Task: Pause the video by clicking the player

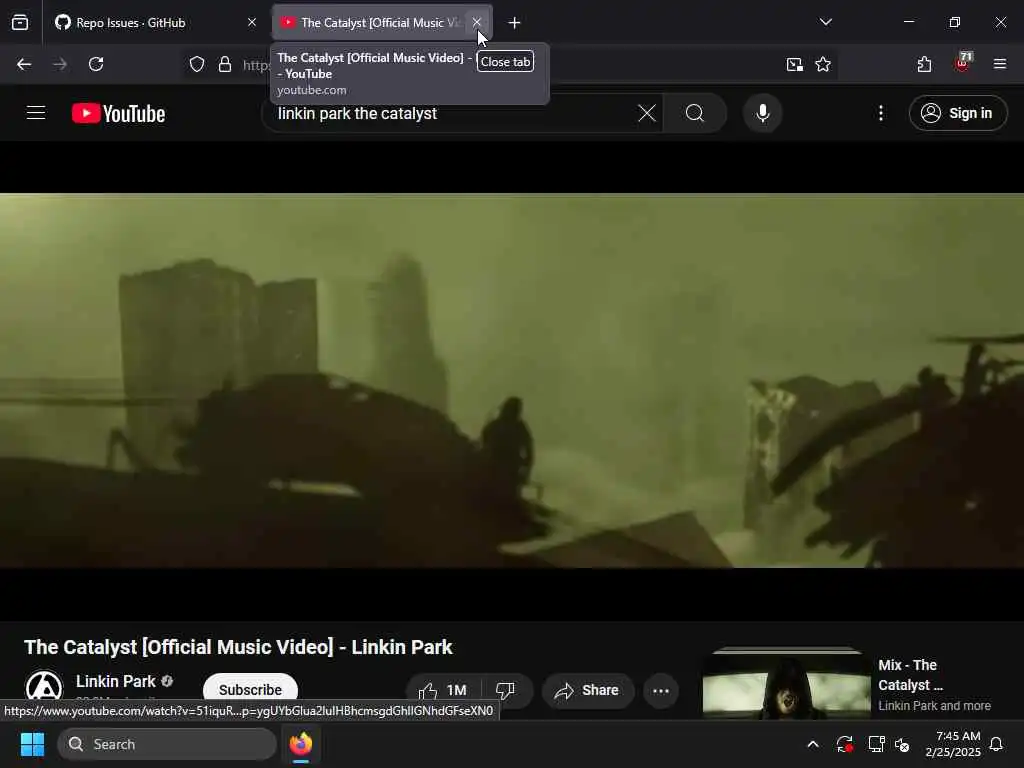Action: 512,380
